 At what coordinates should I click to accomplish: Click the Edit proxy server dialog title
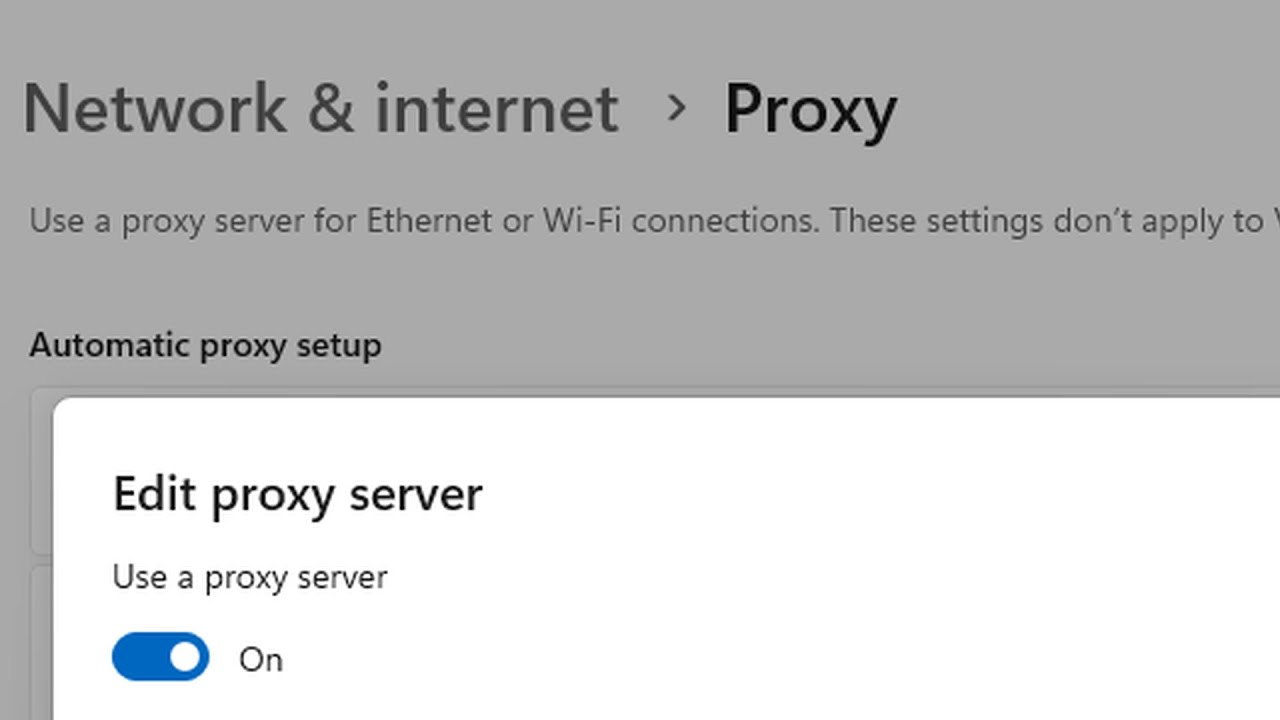297,493
